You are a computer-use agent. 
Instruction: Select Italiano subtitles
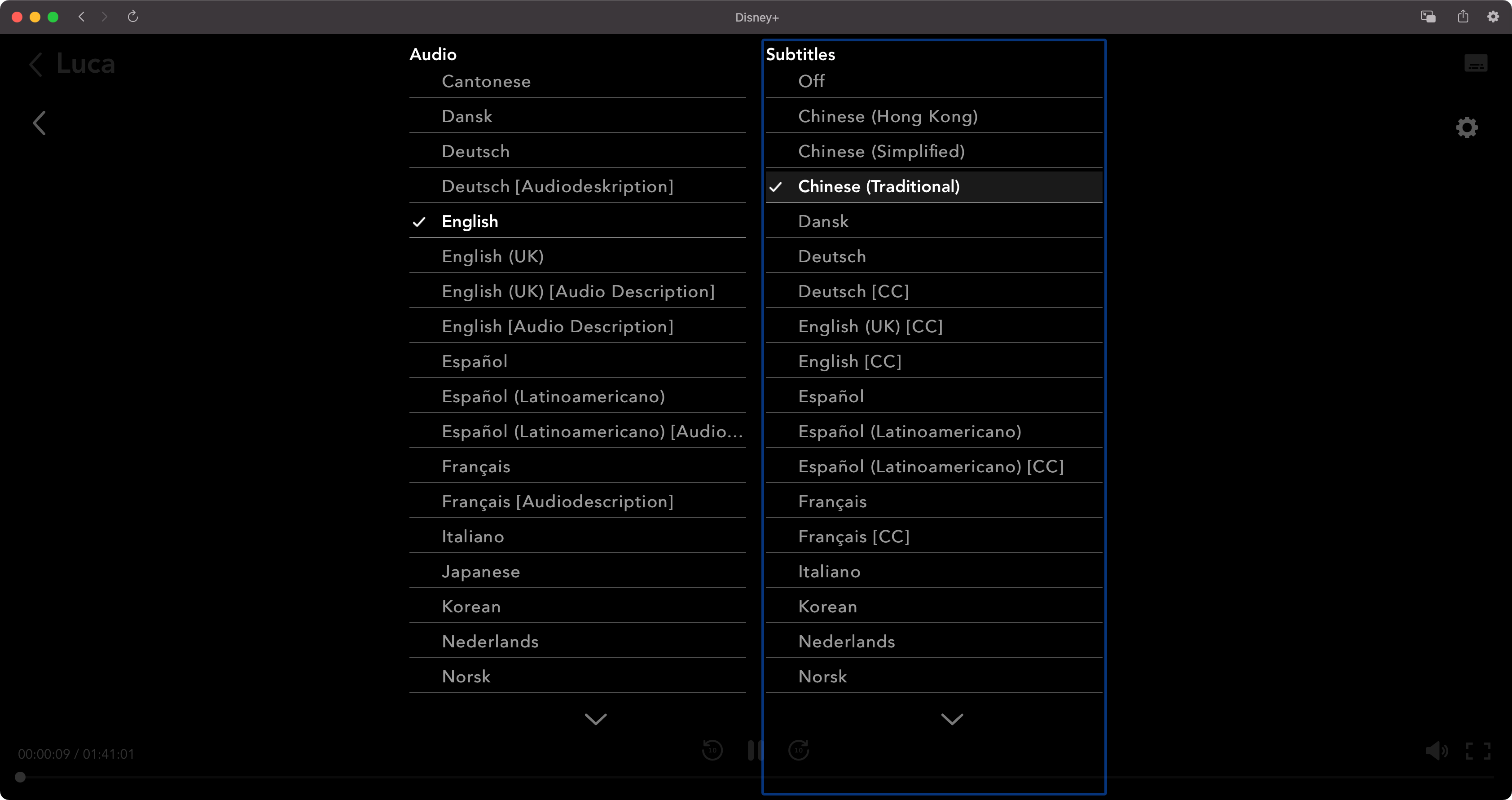[x=933, y=571]
